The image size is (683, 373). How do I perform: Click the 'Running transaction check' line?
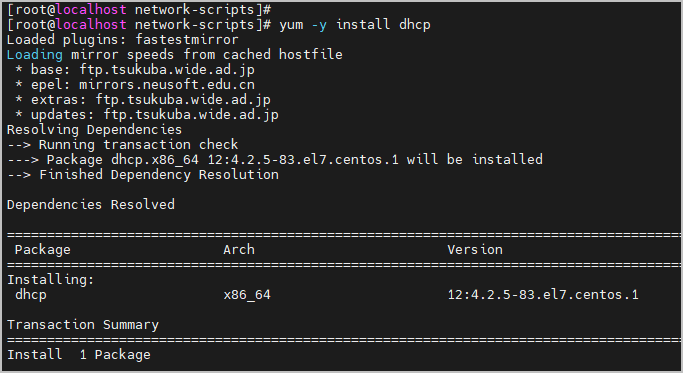click(123, 145)
